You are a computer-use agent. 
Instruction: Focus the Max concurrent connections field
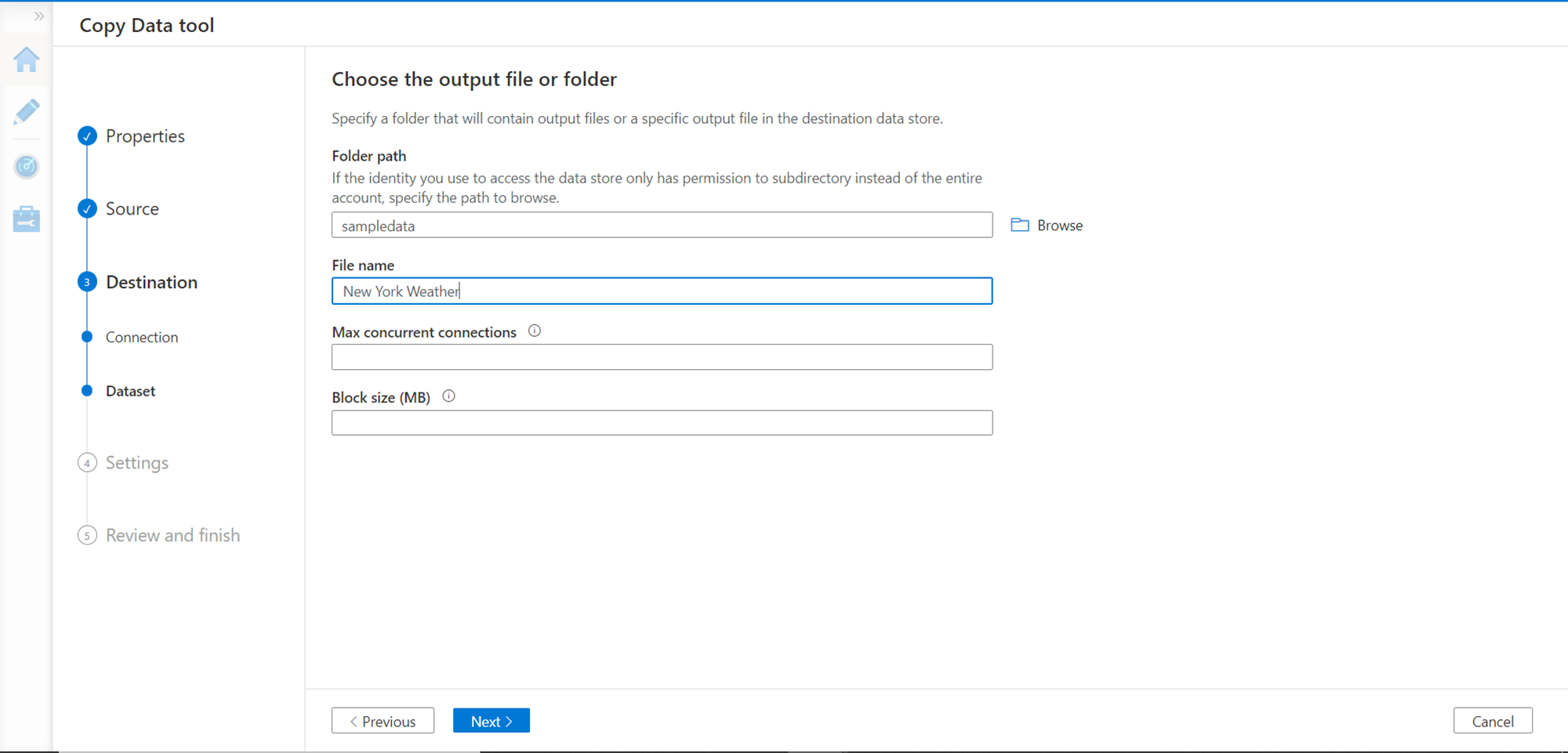(x=662, y=357)
